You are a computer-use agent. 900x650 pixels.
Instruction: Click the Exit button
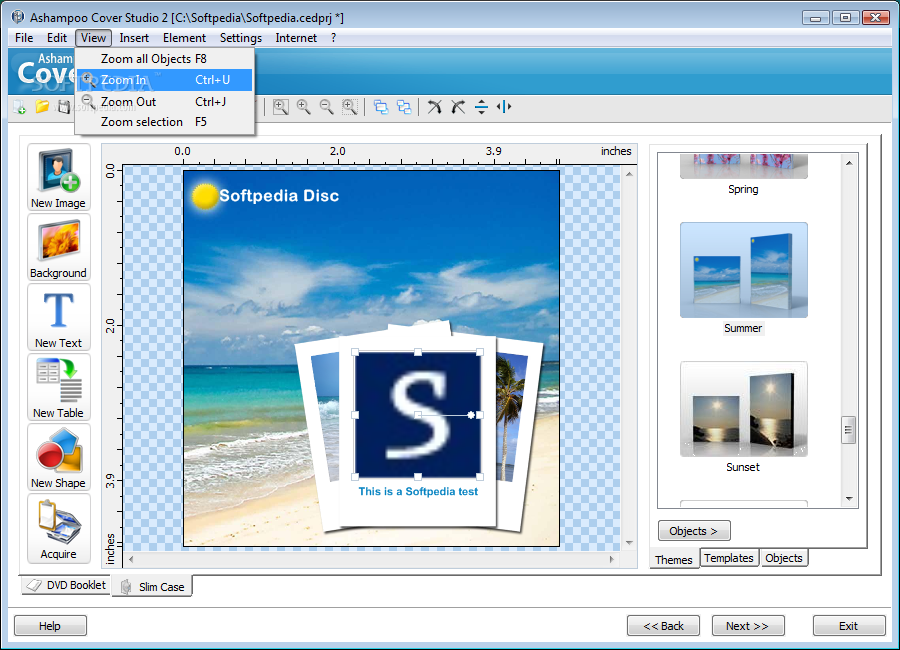pos(849,626)
